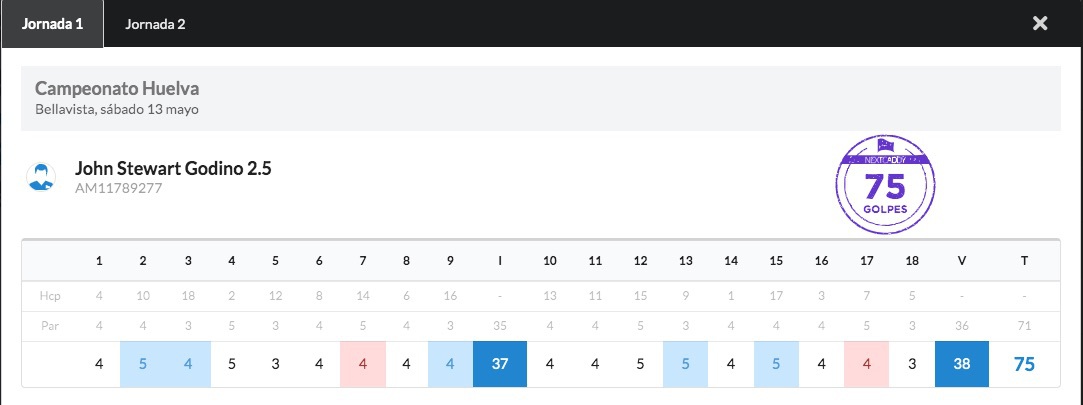The height and width of the screenshot is (405, 1083).
Task: Click the Bellavista, sábado 13 mayo subtitle
Action: pos(116,109)
